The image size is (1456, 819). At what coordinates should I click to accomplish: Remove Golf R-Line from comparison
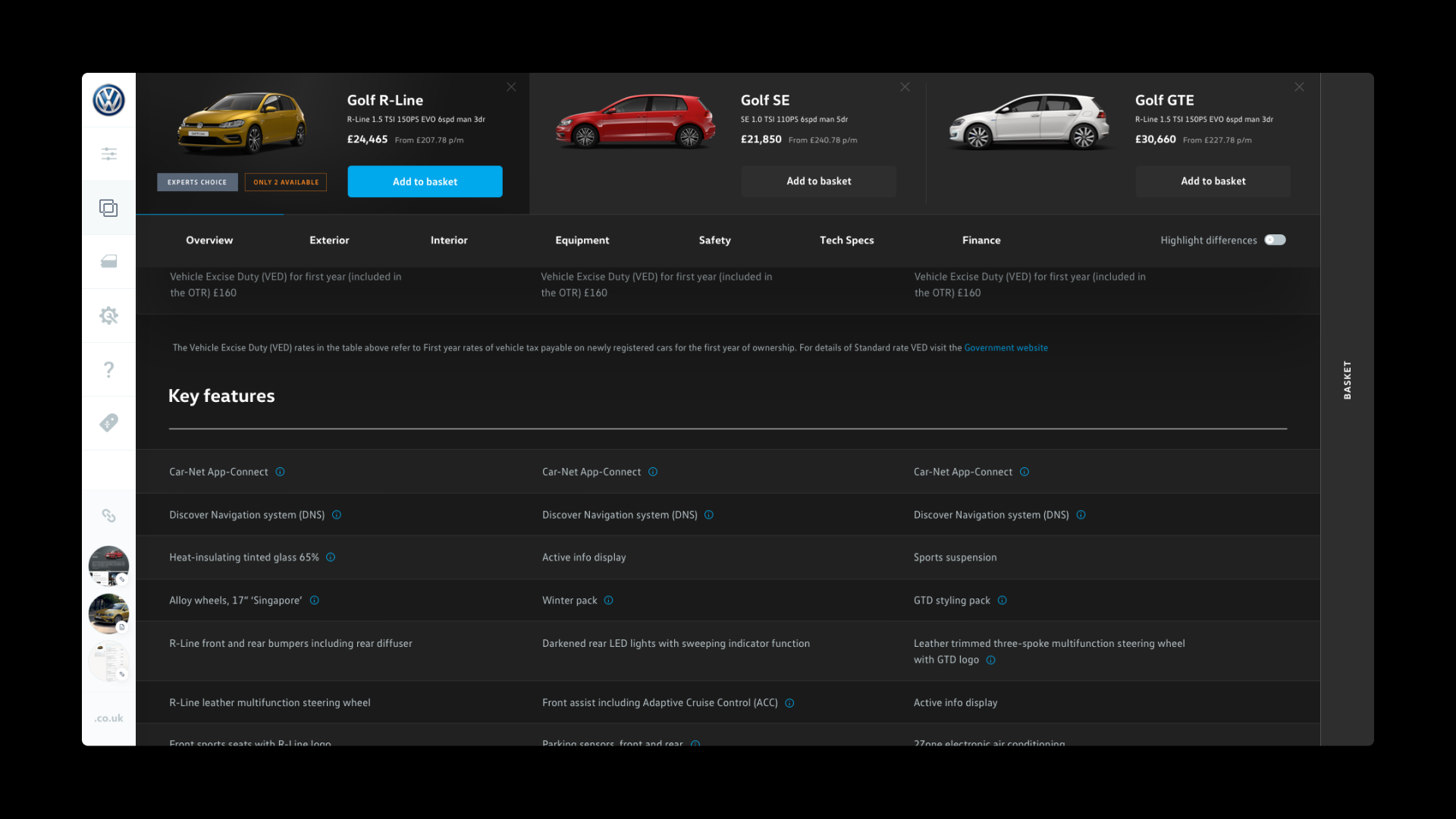pos(511,87)
